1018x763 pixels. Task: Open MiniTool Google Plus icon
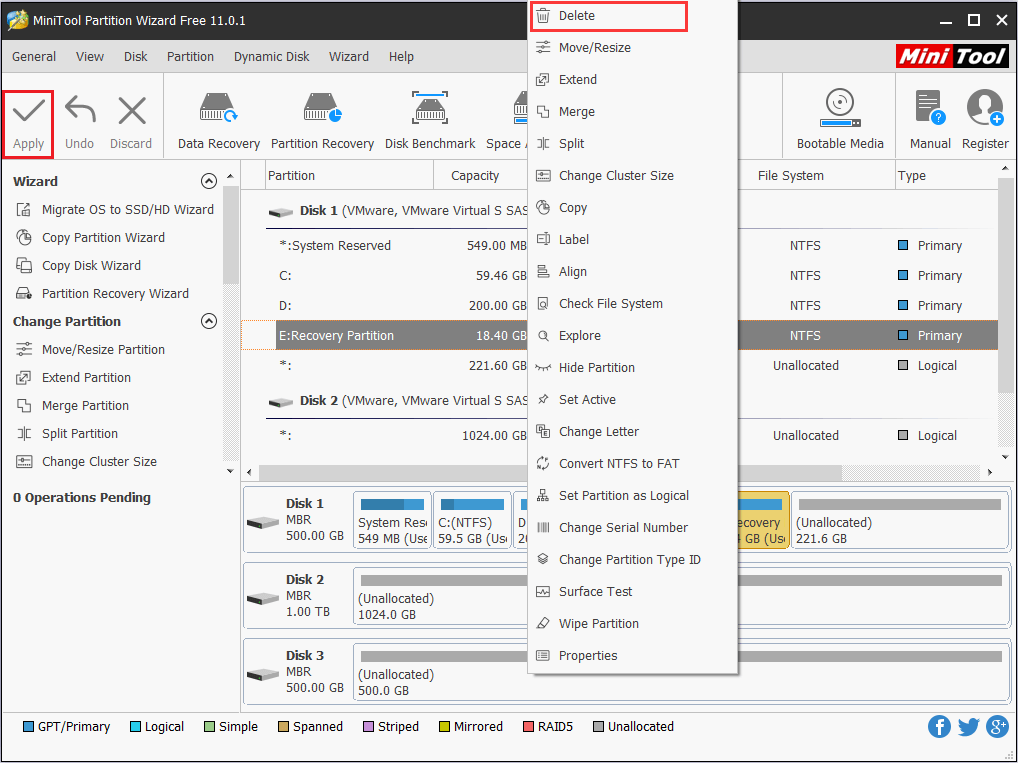pyautogui.click(x=997, y=726)
